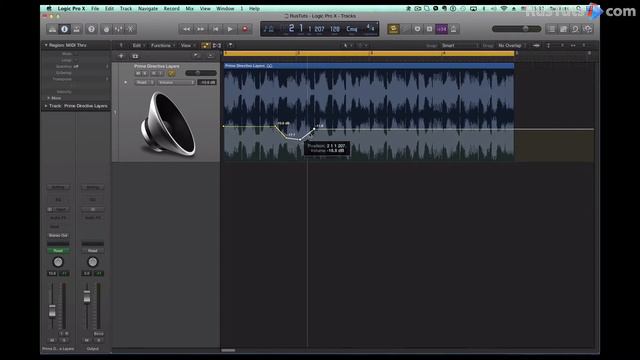Open the Editors scissors icon
This screenshot has width=640, height=360.
(130, 29)
